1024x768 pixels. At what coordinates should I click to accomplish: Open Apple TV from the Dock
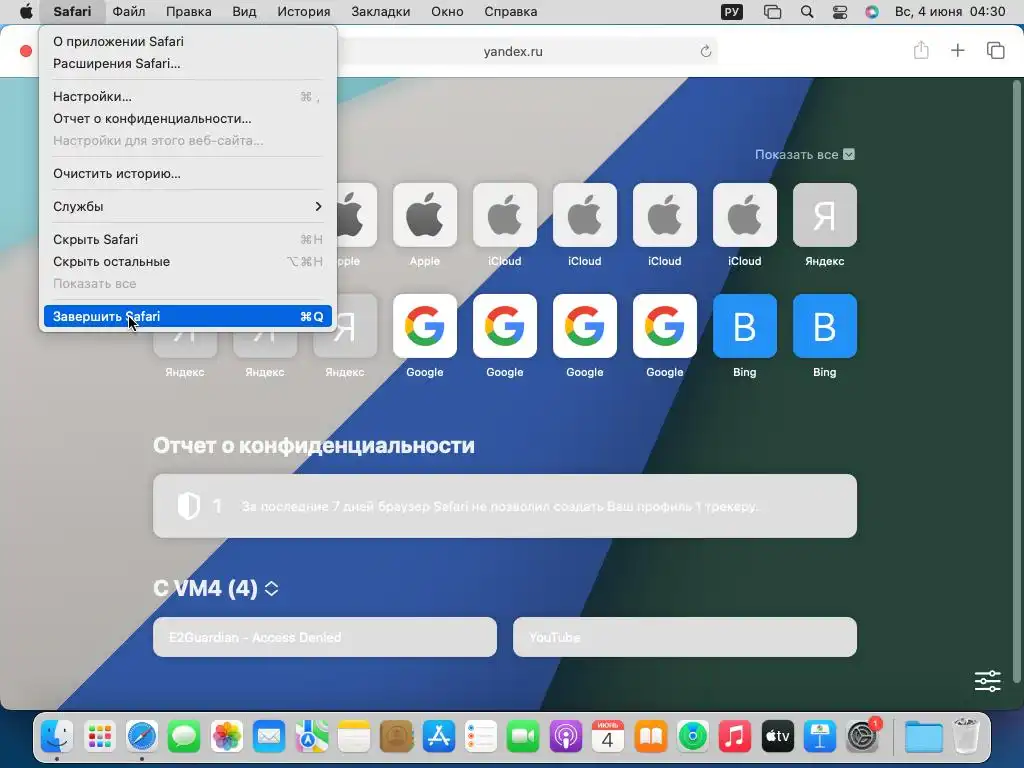777,737
